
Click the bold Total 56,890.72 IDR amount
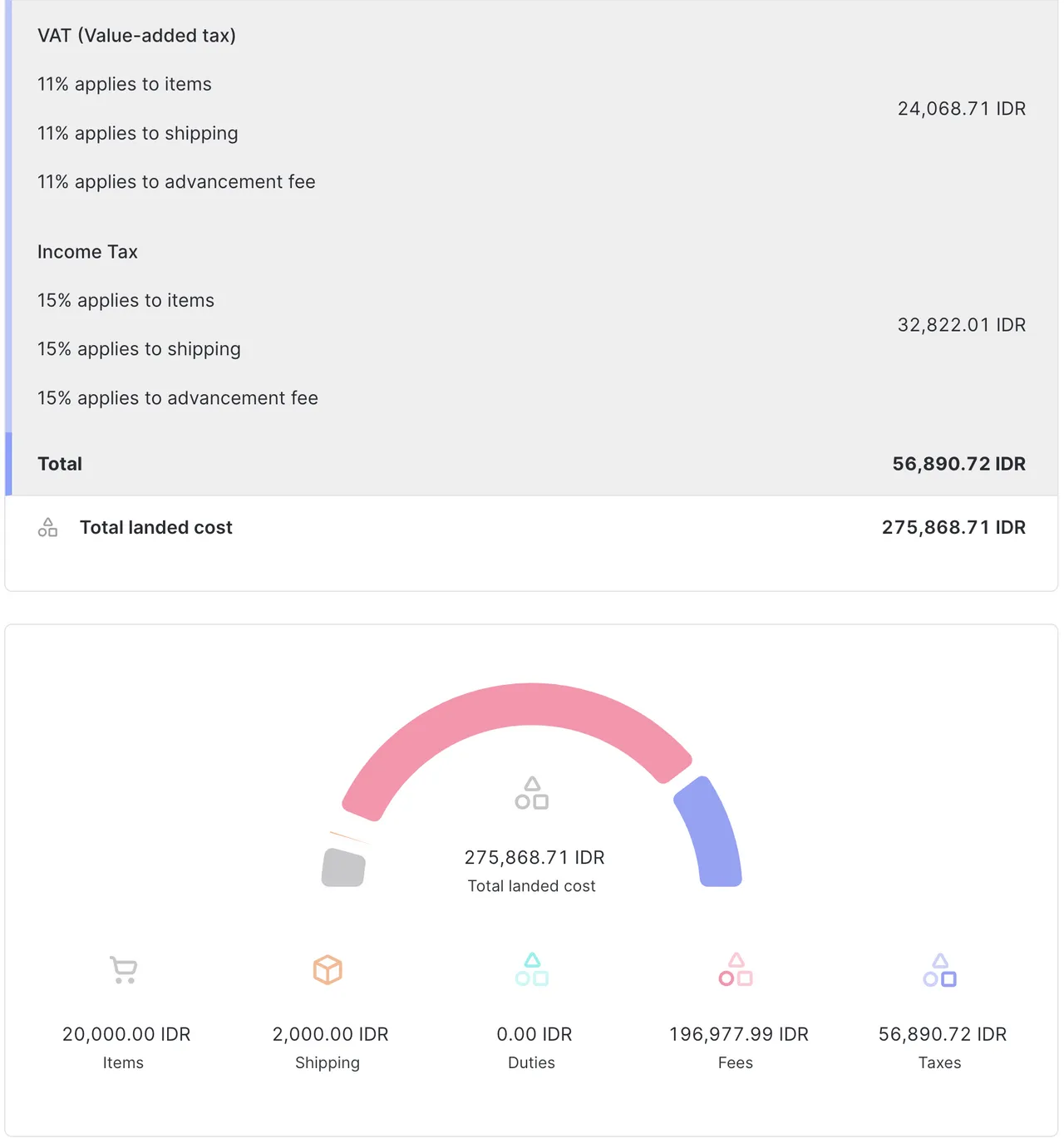[x=958, y=464]
